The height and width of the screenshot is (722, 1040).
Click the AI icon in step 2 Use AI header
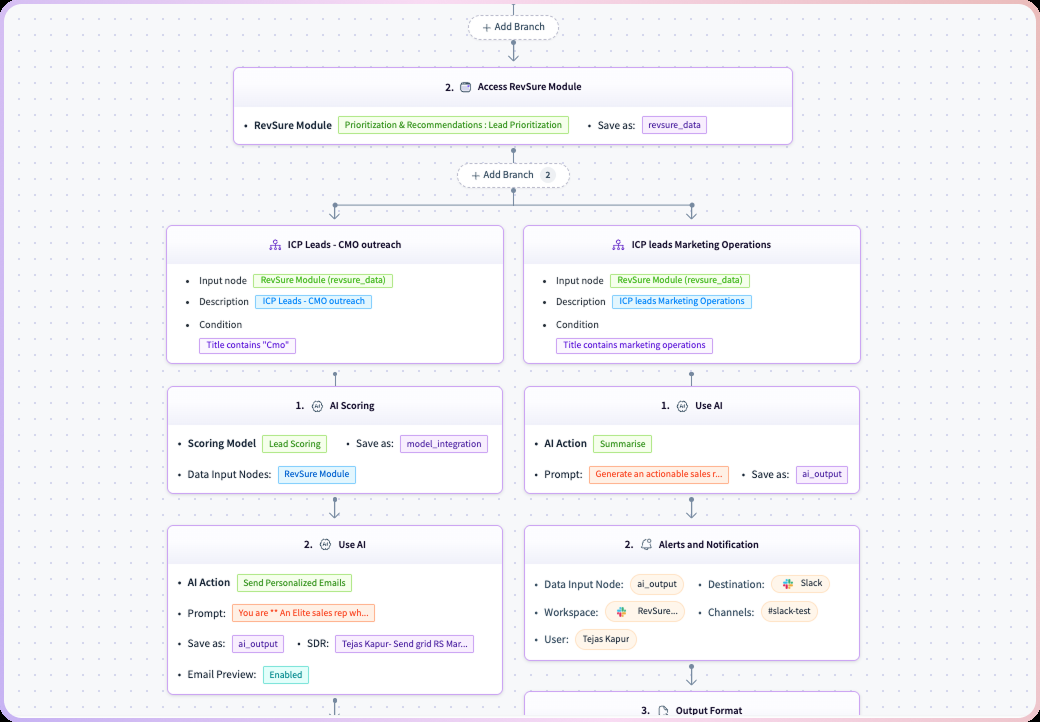326,545
